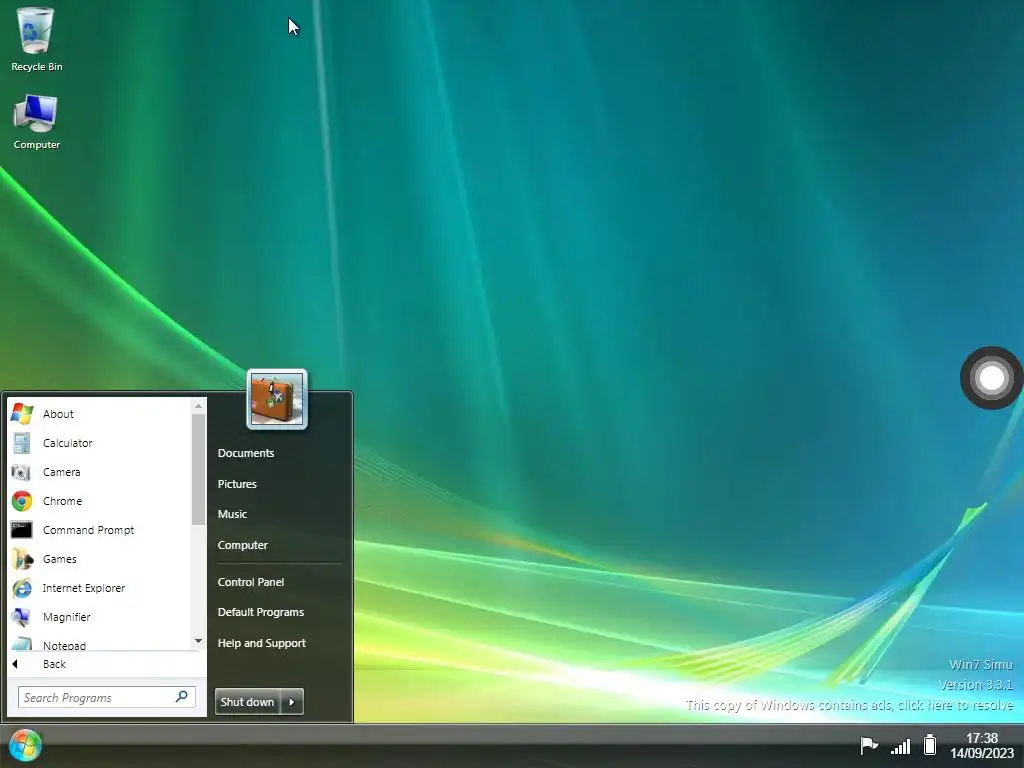The image size is (1024, 768).
Task: Open Pictures in the Start menu
Action: pos(237,484)
